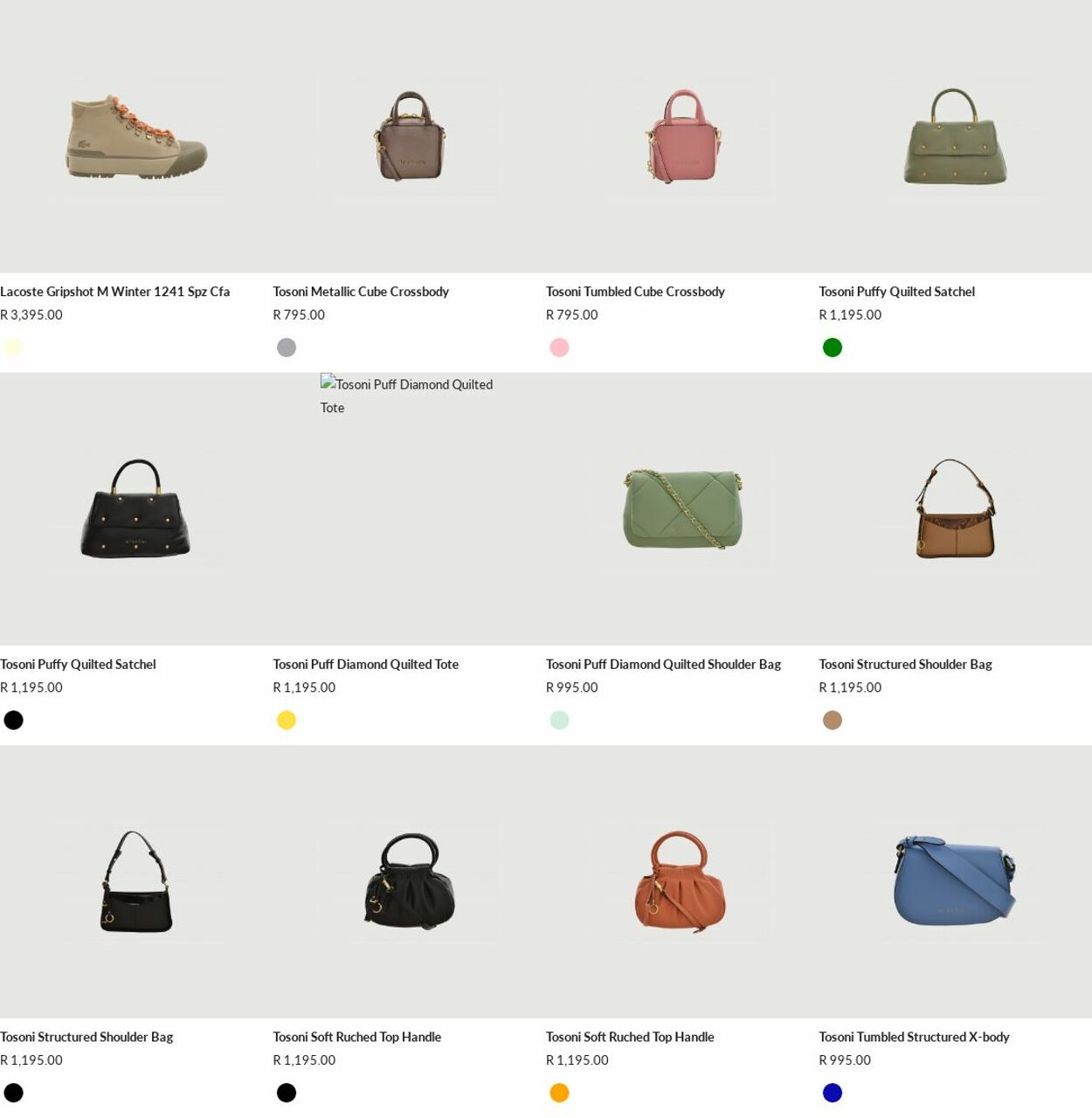The width and height of the screenshot is (1092, 1118).
Task: Click Tosoni Puffy Quilted Satchel title priced with green swatch
Action: click(x=896, y=292)
